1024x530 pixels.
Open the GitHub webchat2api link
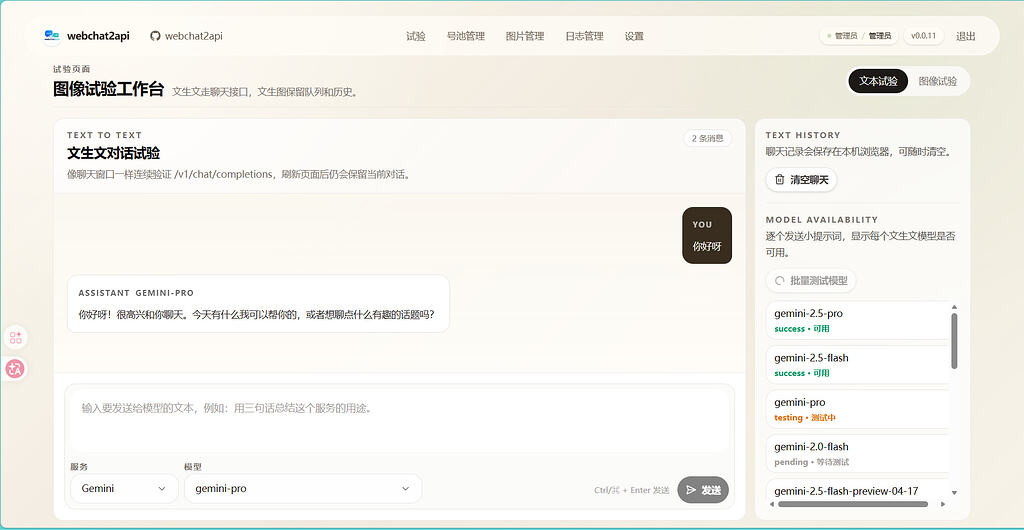[186, 36]
